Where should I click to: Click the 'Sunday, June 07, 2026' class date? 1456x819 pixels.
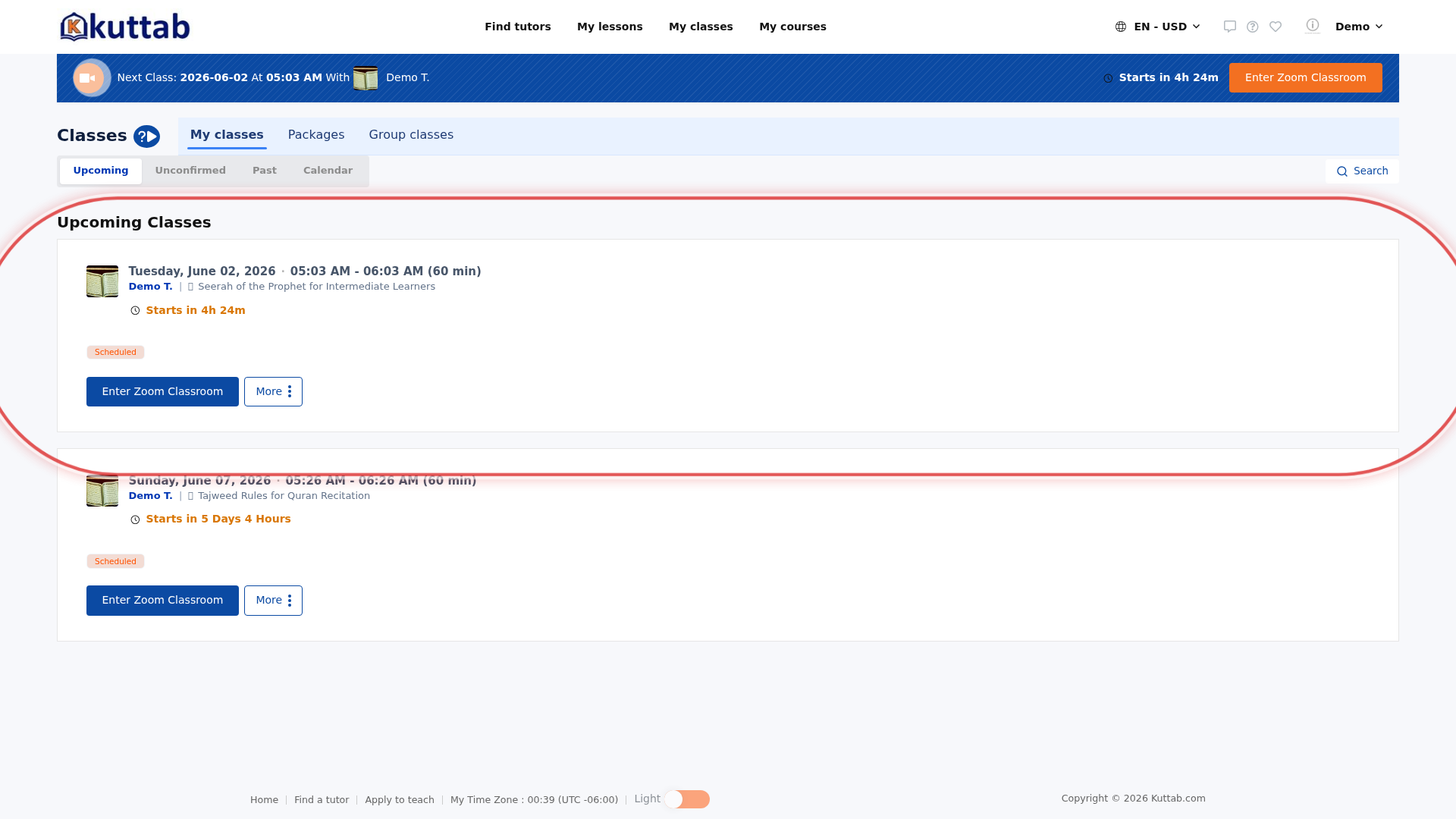click(199, 481)
